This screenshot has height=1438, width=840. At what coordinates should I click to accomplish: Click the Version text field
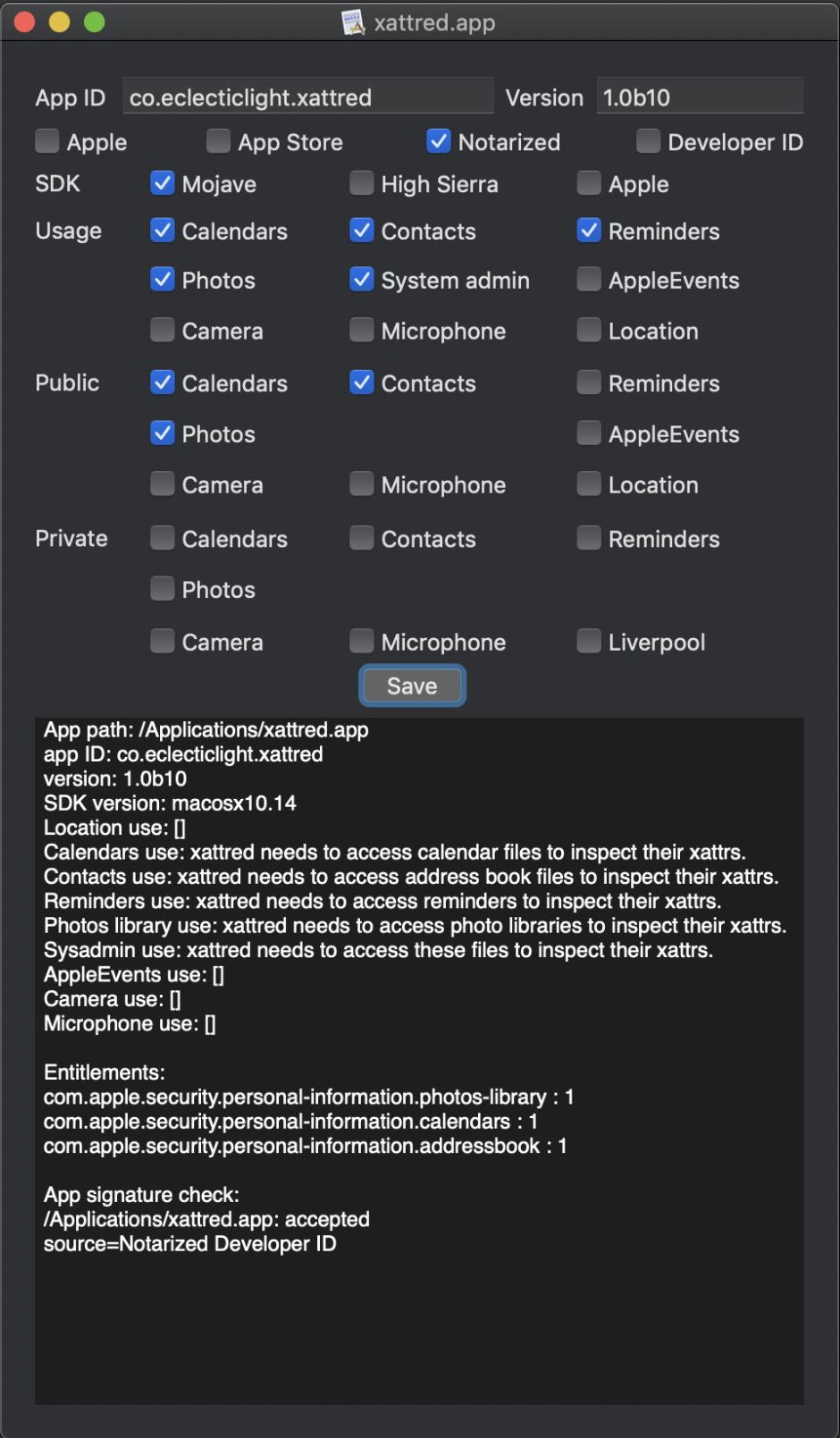(699, 97)
